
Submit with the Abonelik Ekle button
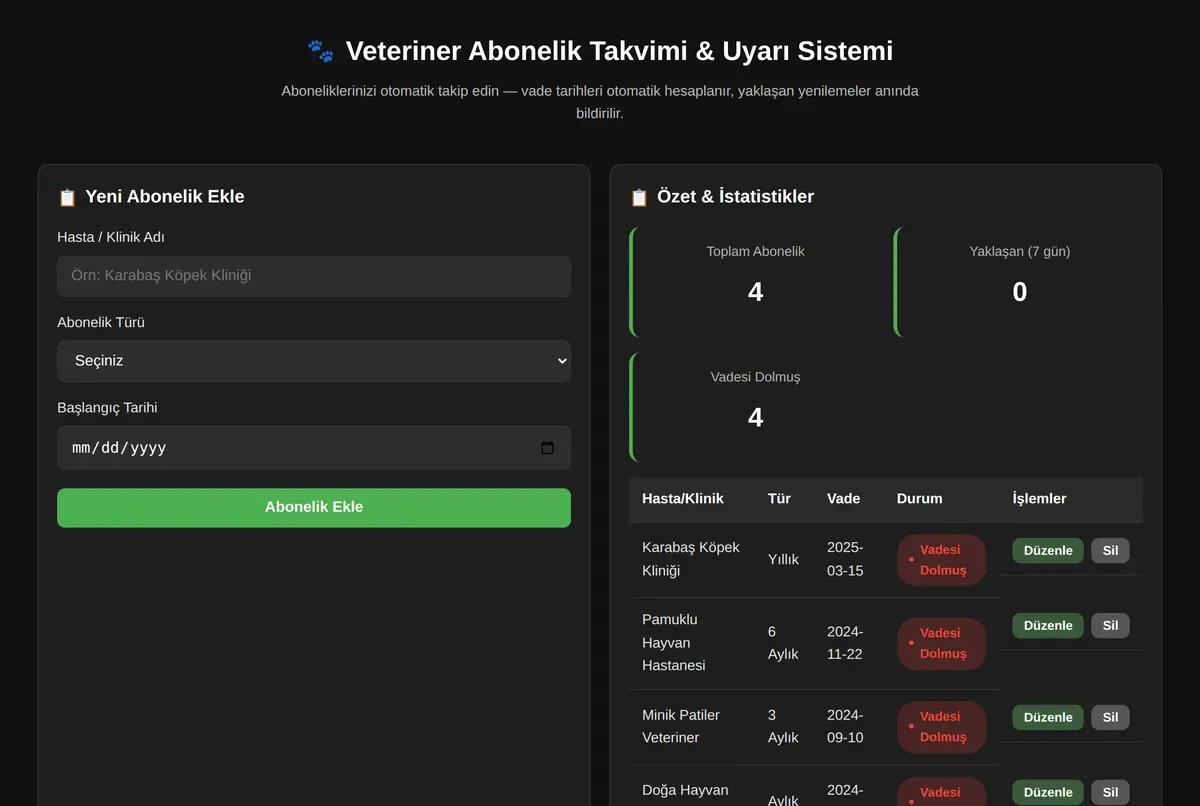314,507
